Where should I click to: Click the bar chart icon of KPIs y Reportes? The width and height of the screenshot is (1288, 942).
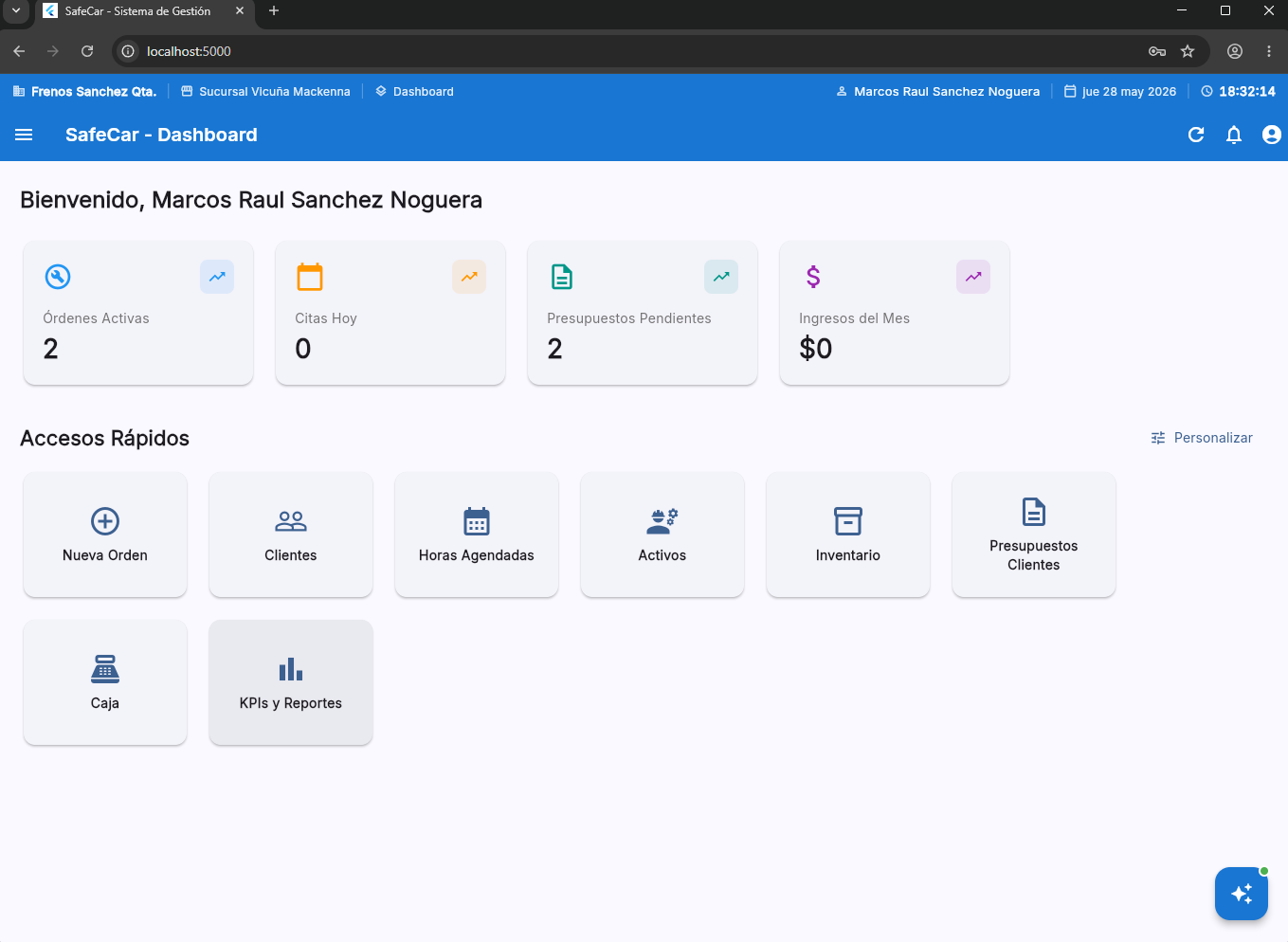click(291, 669)
